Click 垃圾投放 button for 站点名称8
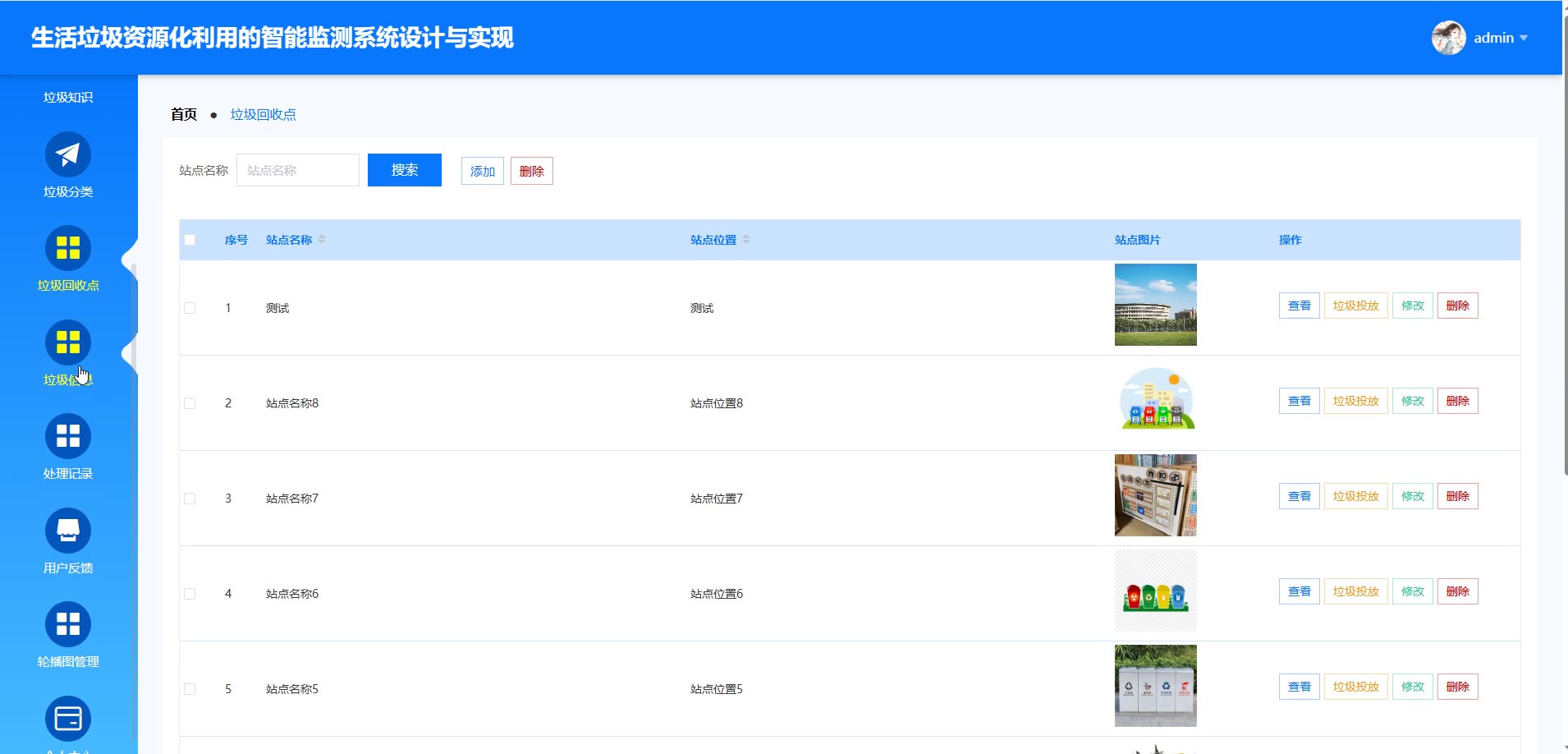 (1355, 401)
